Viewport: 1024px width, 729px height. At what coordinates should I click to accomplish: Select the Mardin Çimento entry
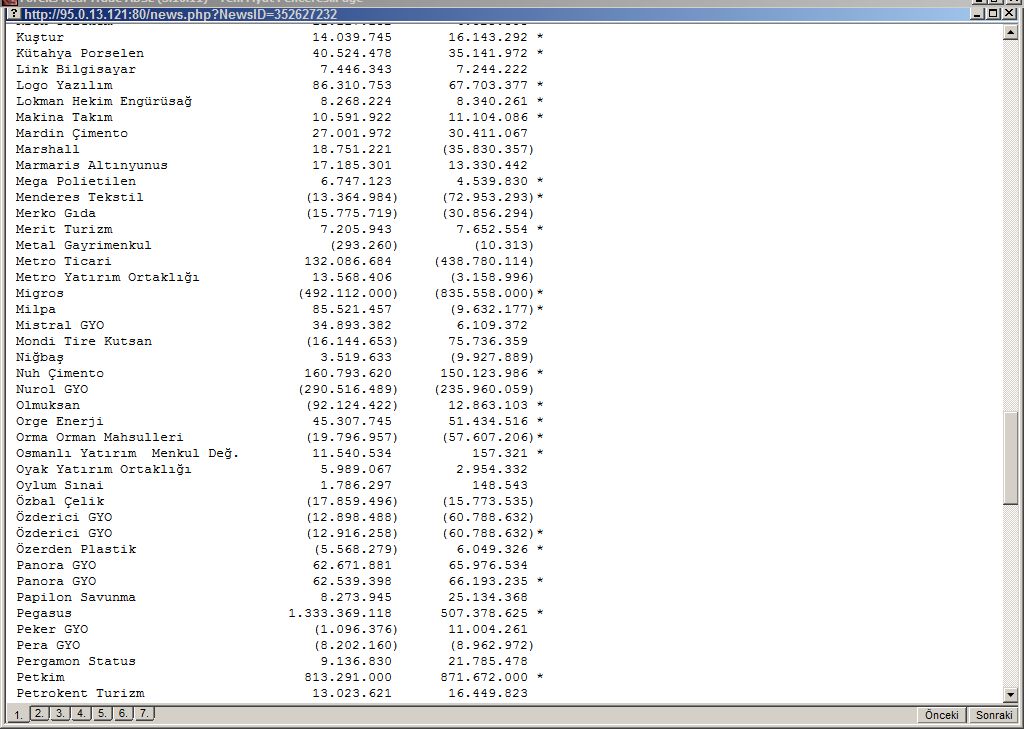pyautogui.click(x=72, y=133)
